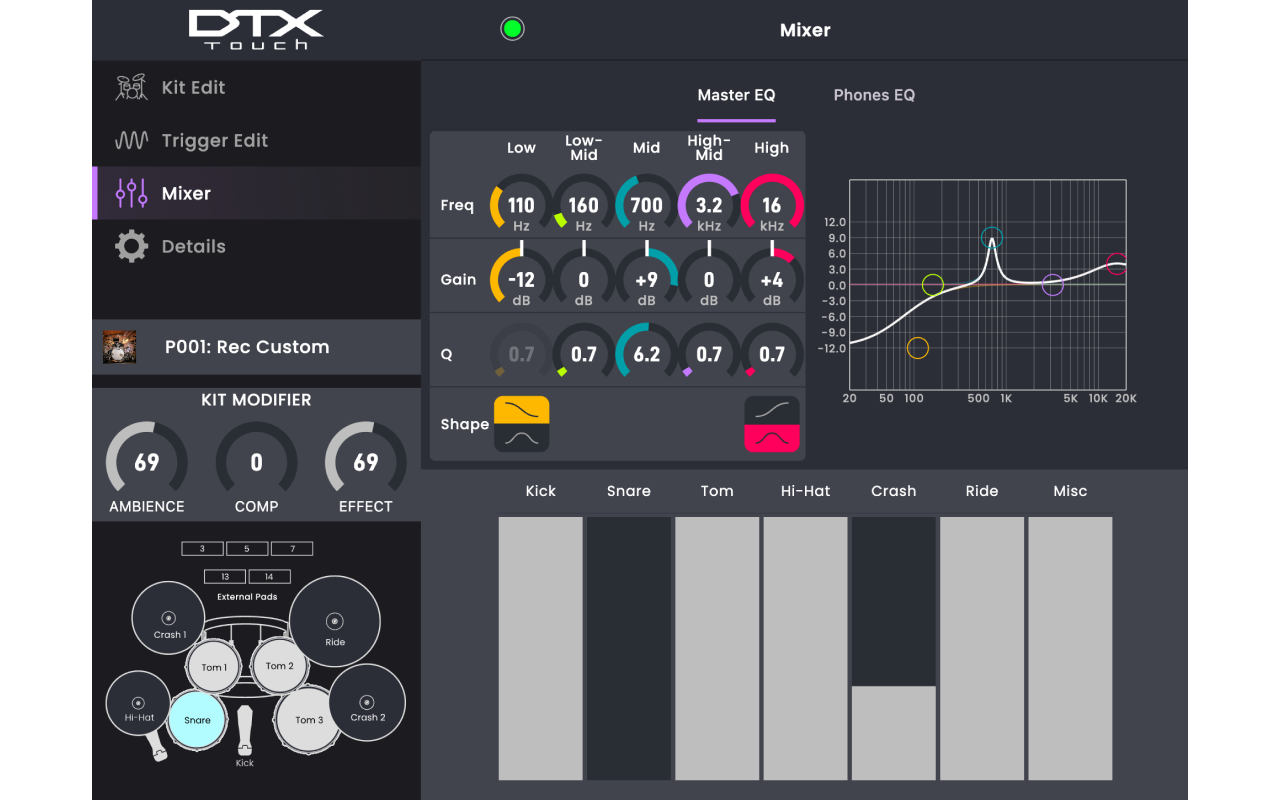The image size is (1280, 800).
Task: Click the orange Low band EQ node
Action: point(918,348)
